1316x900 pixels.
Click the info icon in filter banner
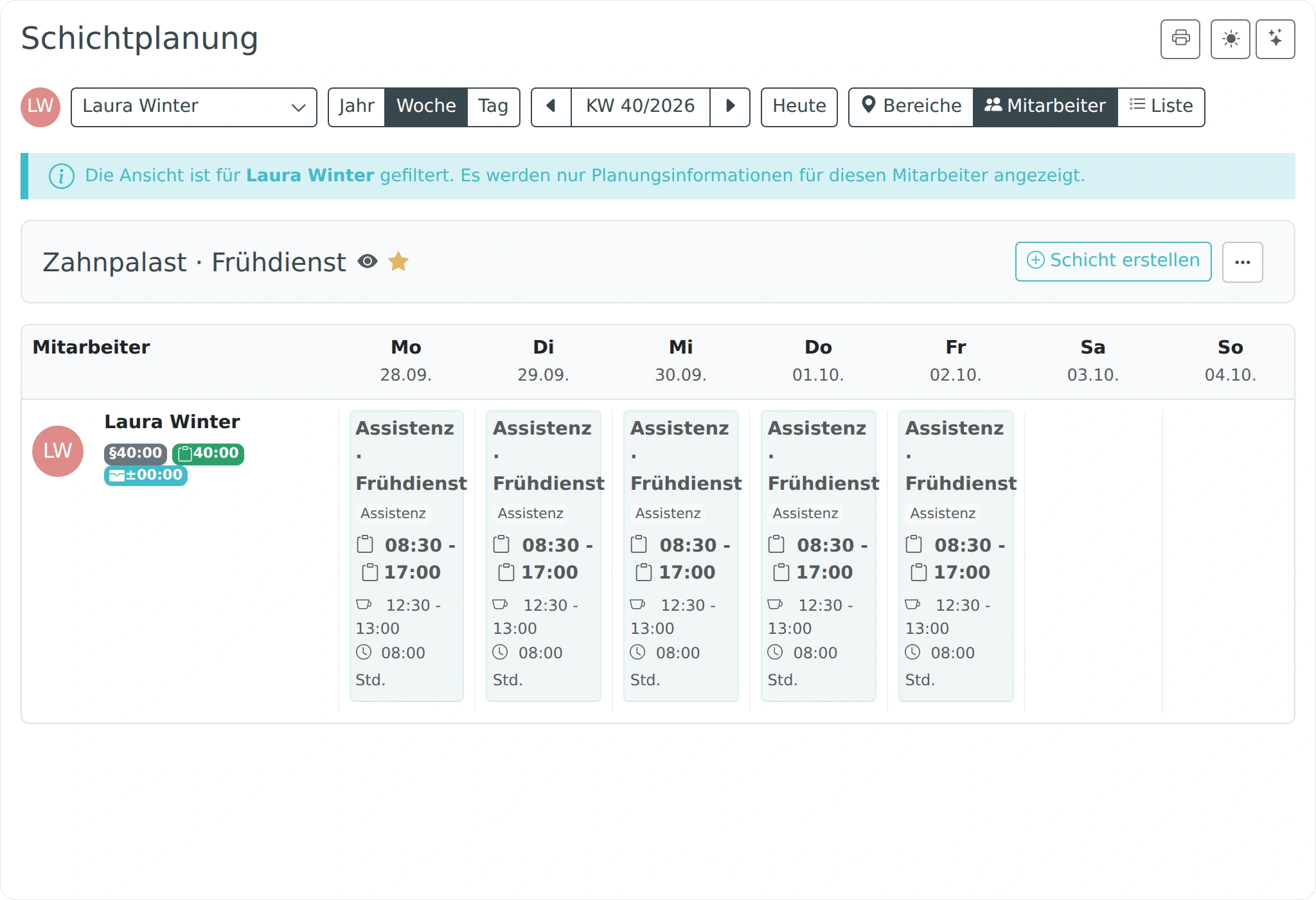pyautogui.click(x=61, y=175)
